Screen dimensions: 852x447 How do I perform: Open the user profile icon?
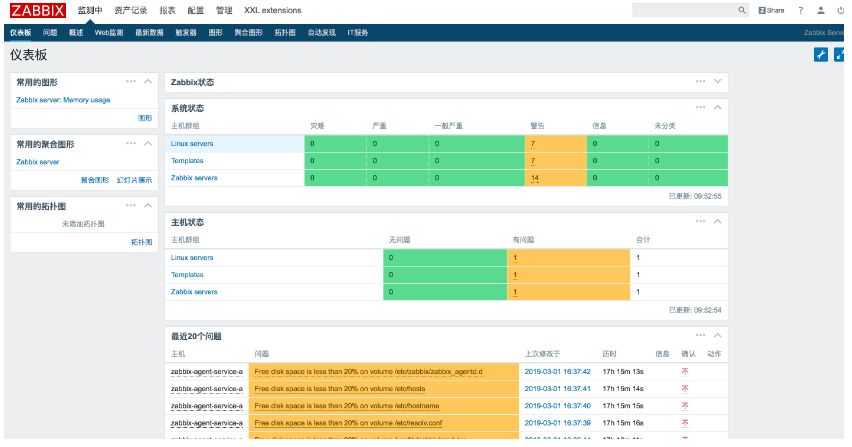[821, 10]
